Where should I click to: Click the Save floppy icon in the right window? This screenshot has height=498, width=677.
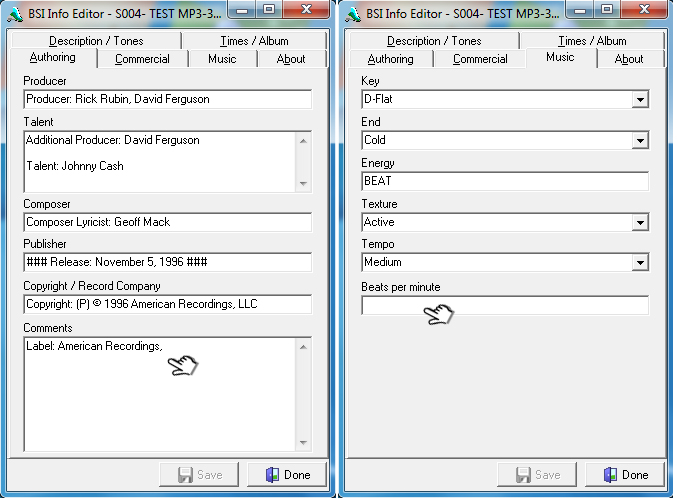click(x=523, y=475)
